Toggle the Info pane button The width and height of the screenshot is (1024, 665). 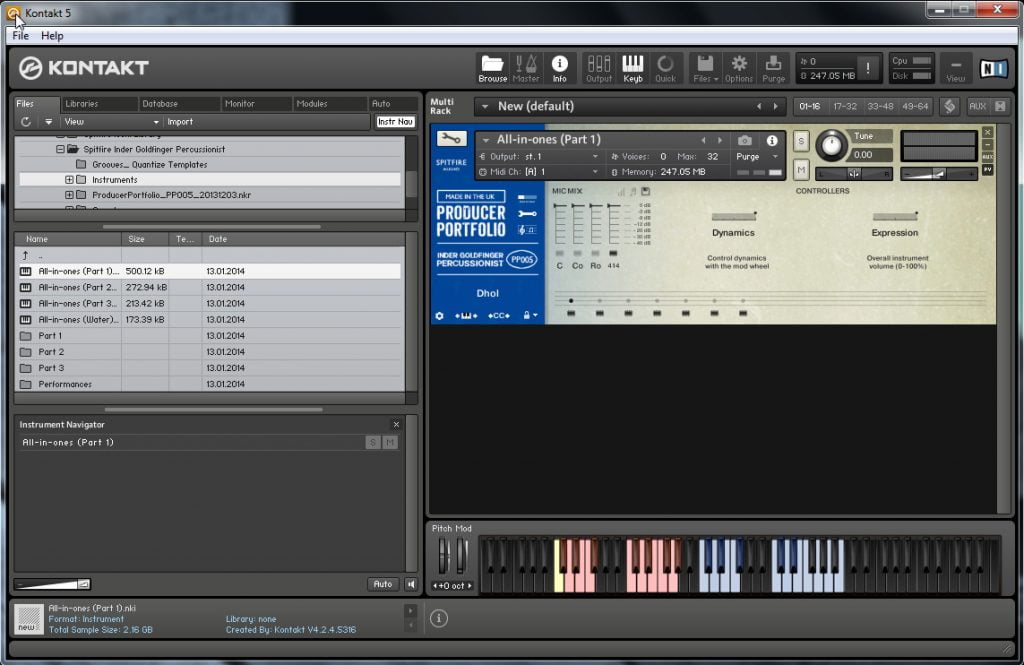[x=560, y=69]
